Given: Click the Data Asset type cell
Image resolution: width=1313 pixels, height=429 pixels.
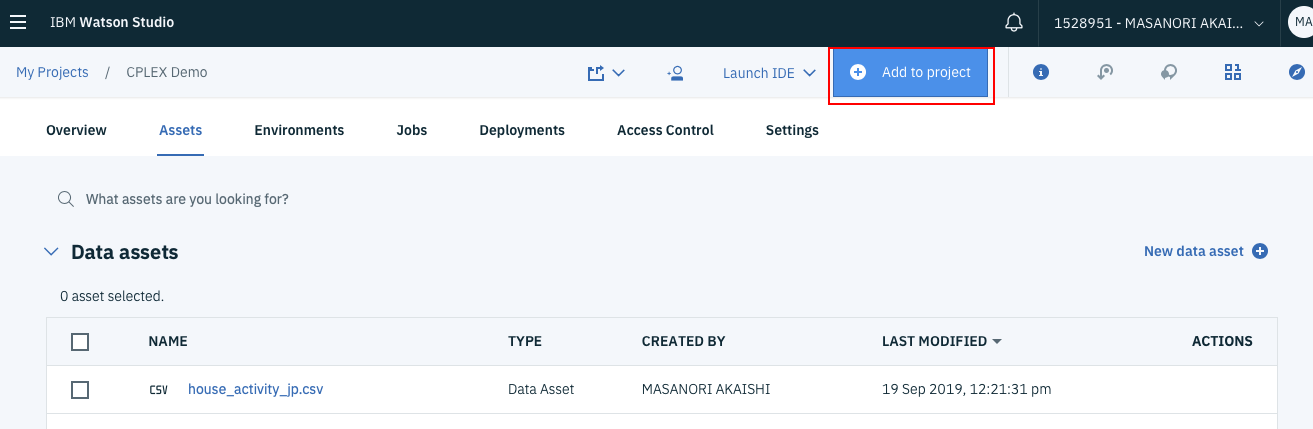Looking at the screenshot, I should (x=541, y=389).
